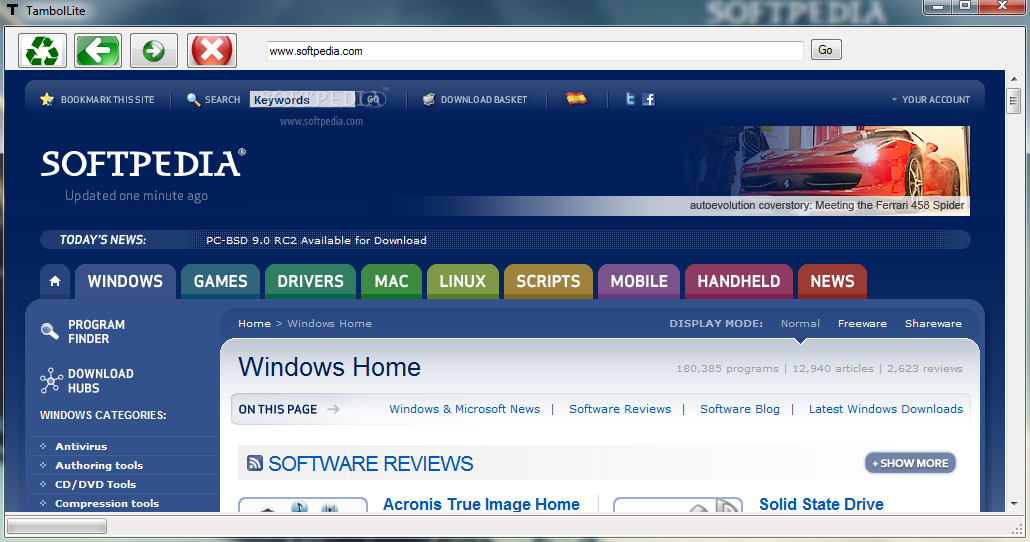This screenshot has width=1030, height=542.
Task: Open the Download Basket link
Action: coord(483,100)
